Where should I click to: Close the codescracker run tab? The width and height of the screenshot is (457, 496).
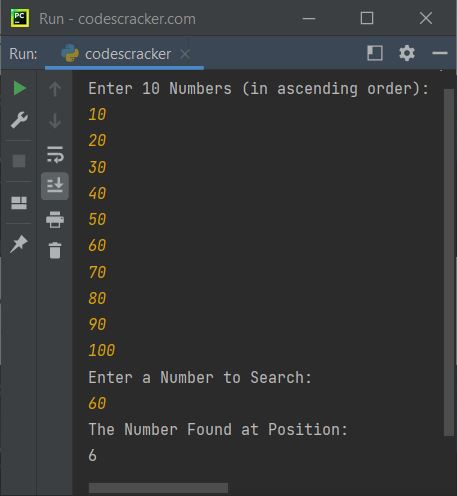click(x=185, y=54)
